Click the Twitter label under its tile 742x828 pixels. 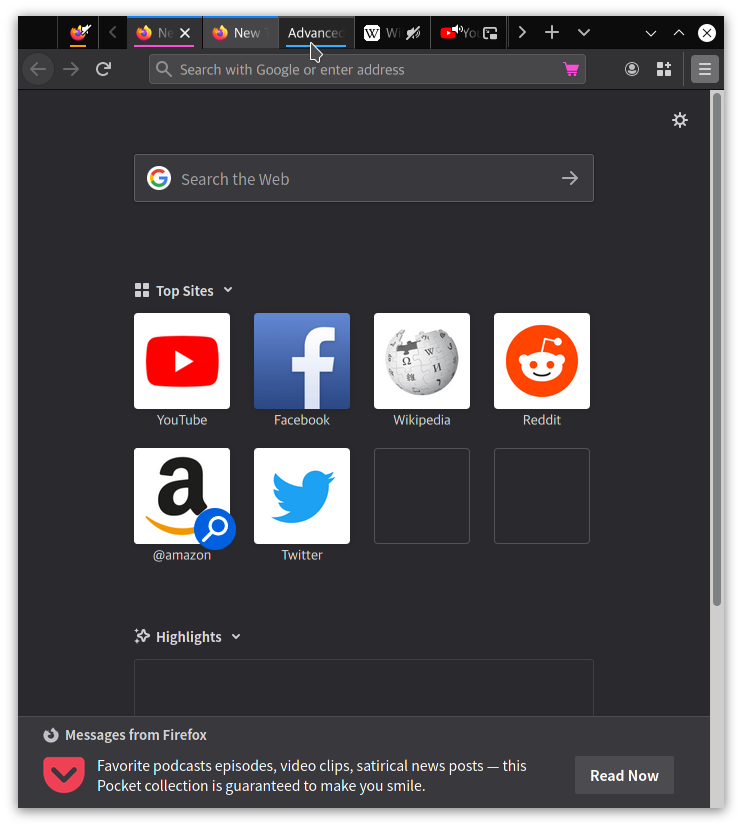[x=302, y=555]
